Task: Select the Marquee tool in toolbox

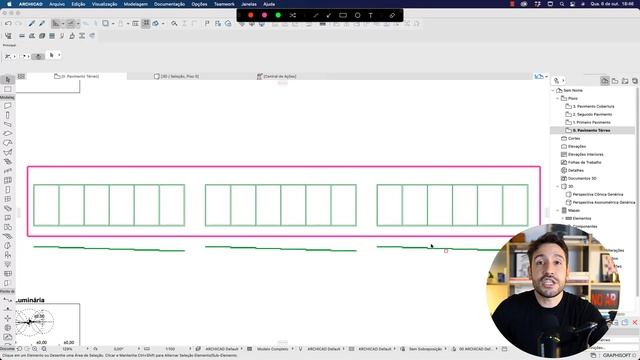Action: point(7,89)
